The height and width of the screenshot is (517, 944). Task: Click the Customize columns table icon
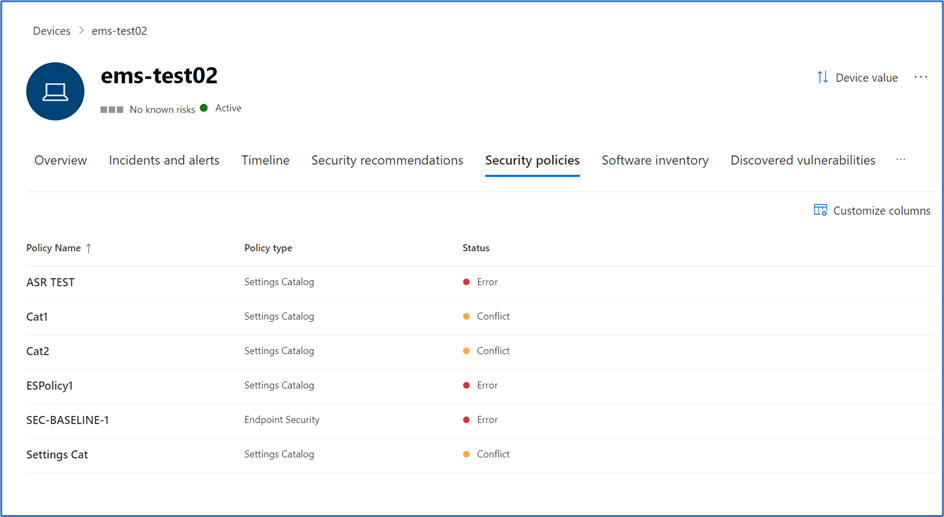[x=820, y=210]
